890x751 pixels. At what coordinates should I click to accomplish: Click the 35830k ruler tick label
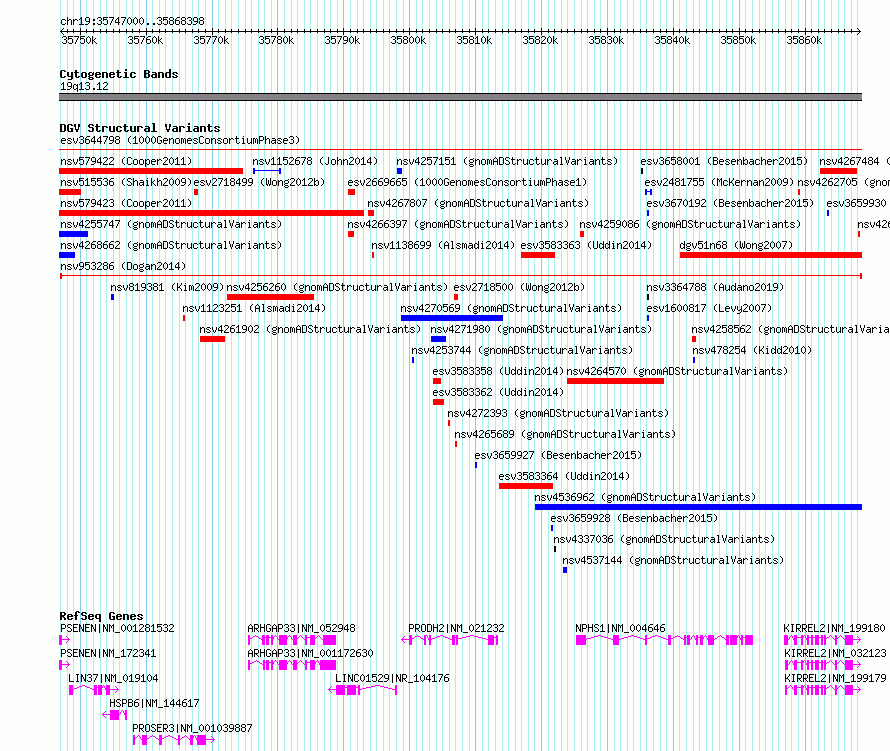pos(606,40)
